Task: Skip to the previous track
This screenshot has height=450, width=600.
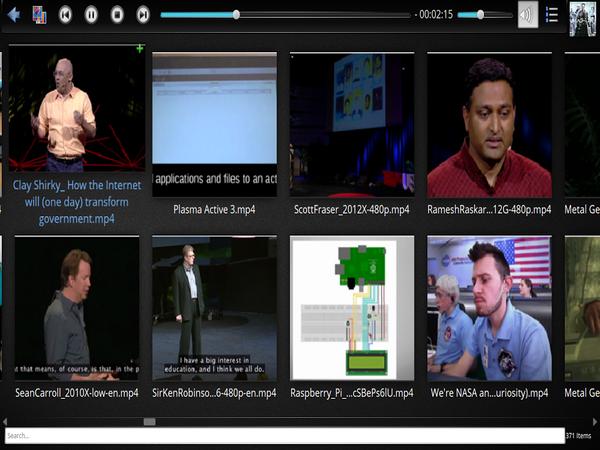Action: coord(65,15)
